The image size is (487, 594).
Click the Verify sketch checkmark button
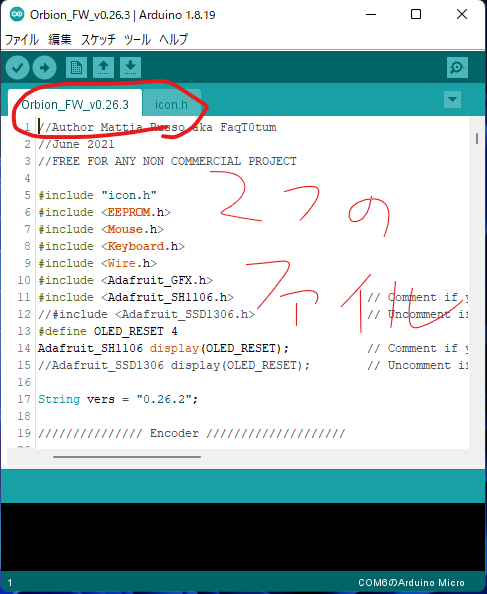[x=17, y=68]
